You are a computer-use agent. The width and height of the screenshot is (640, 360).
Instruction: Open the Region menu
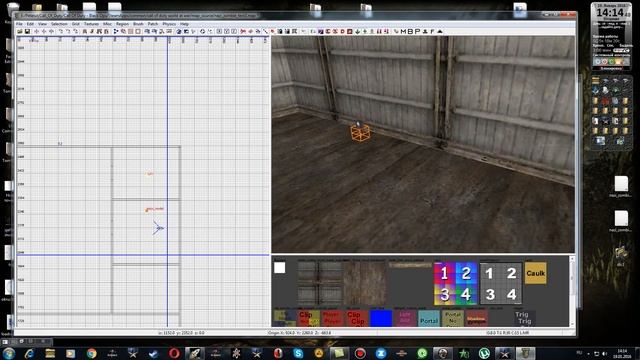pyautogui.click(x=122, y=24)
